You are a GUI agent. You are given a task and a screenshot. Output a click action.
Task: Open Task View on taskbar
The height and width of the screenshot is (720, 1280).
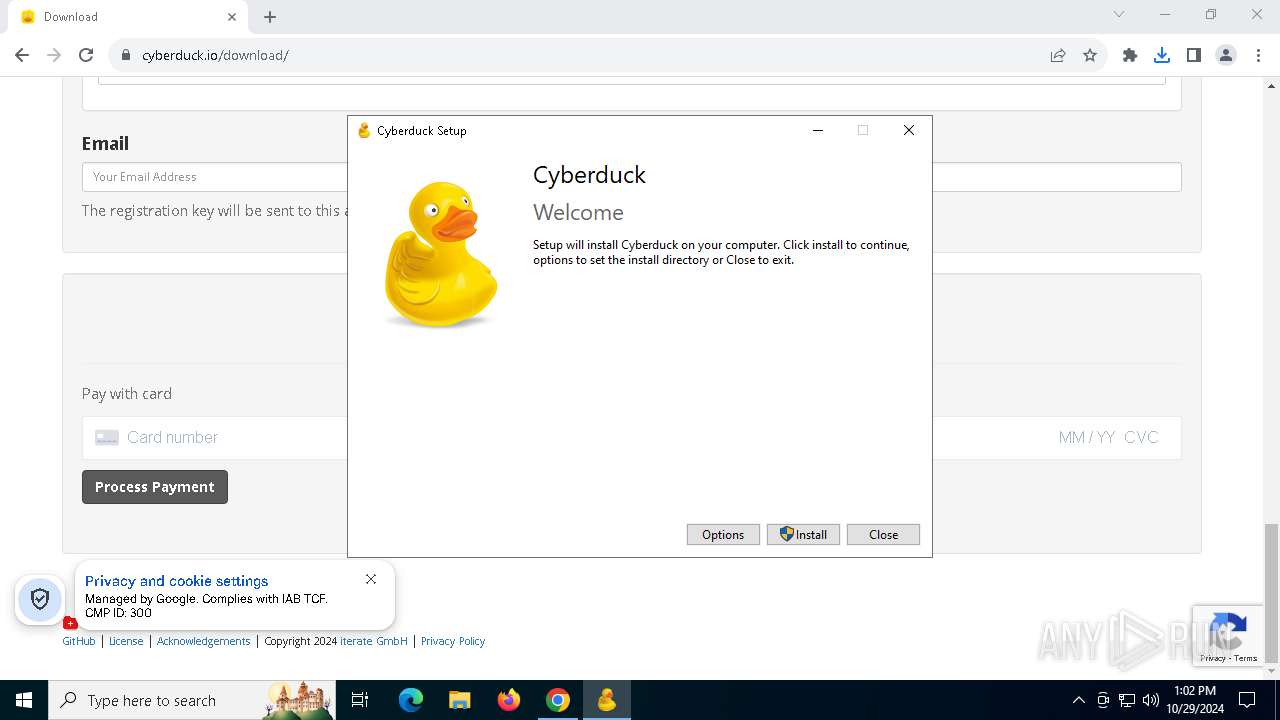[360, 700]
